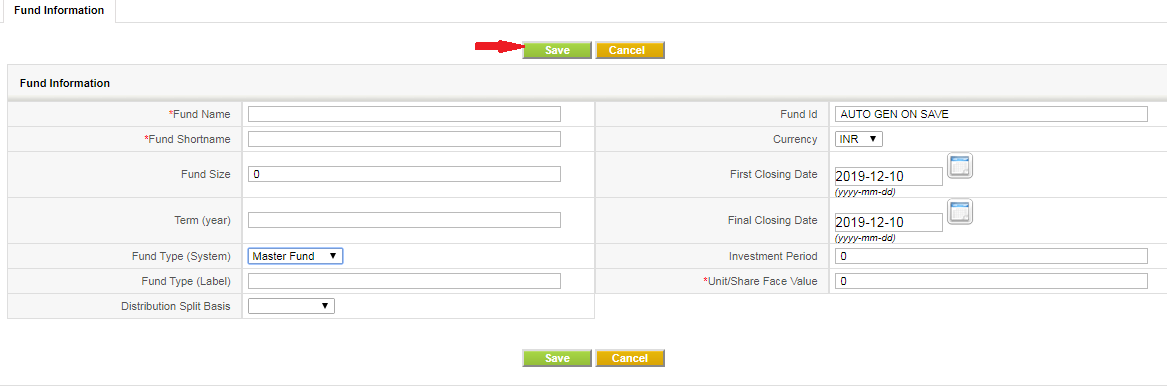Click the bottom Cancel button

(630, 359)
